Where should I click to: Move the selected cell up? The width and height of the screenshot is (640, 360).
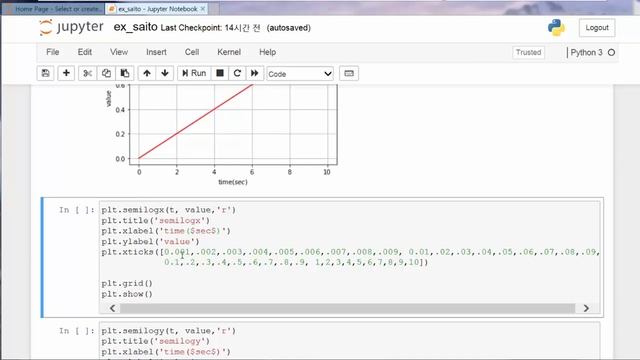point(147,73)
